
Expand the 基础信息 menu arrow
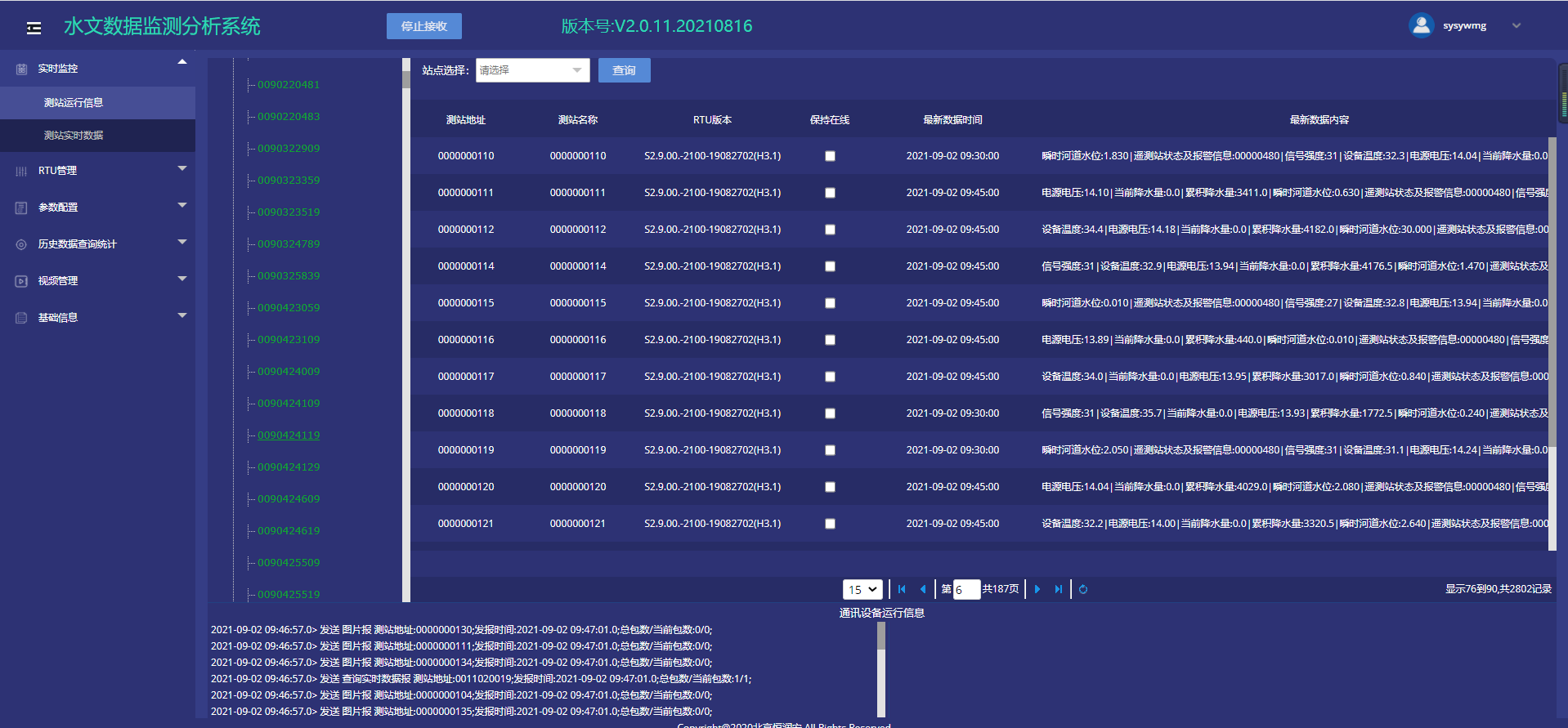pyautogui.click(x=182, y=315)
